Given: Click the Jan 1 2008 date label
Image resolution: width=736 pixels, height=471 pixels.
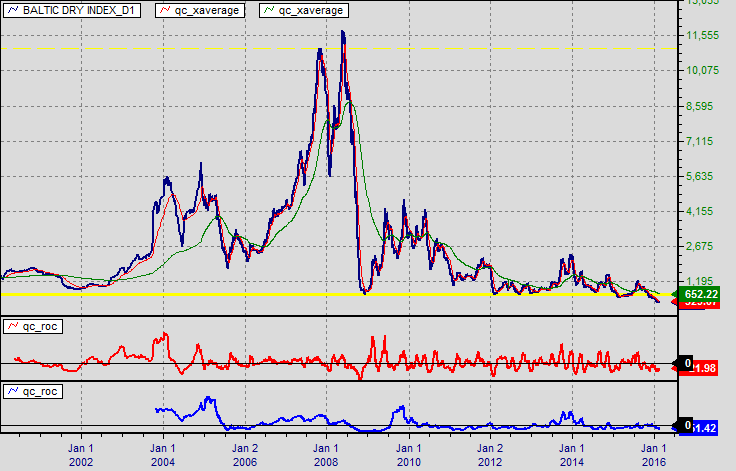Looking at the screenshot, I should (326, 455).
